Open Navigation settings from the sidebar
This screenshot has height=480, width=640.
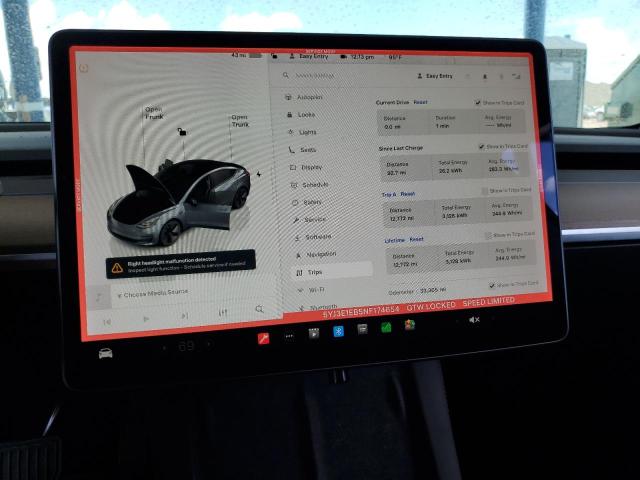(x=321, y=254)
